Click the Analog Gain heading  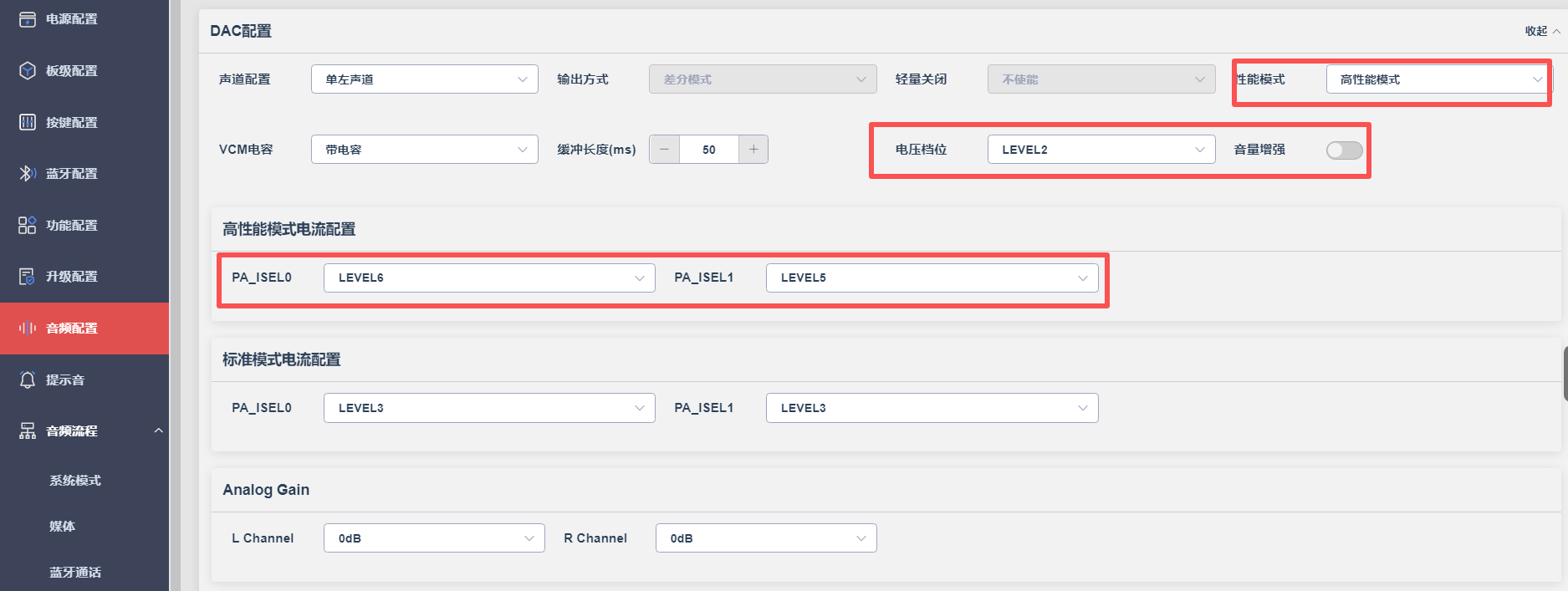click(266, 490)
